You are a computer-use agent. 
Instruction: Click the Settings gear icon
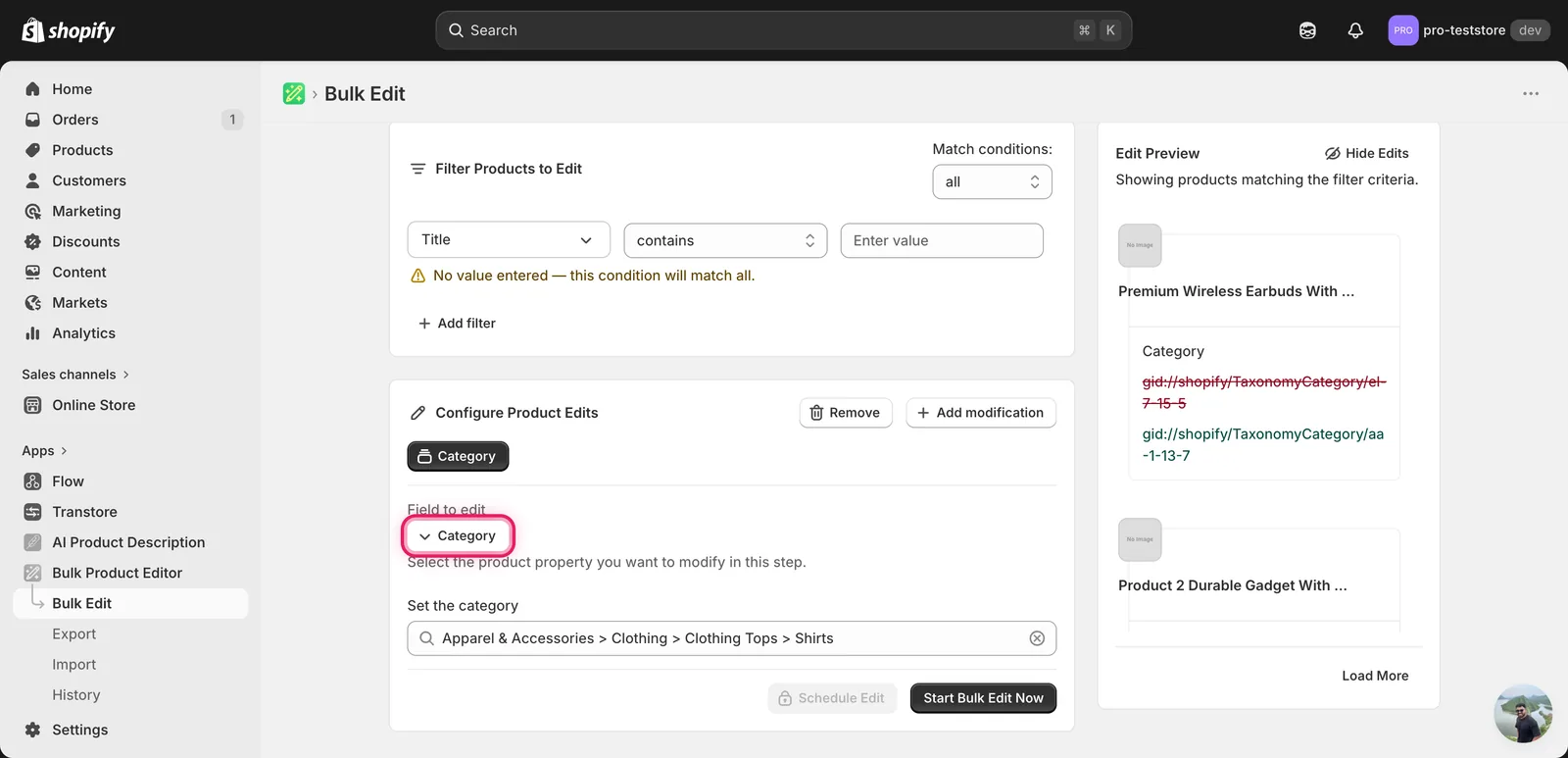click(x=32, y=730)
